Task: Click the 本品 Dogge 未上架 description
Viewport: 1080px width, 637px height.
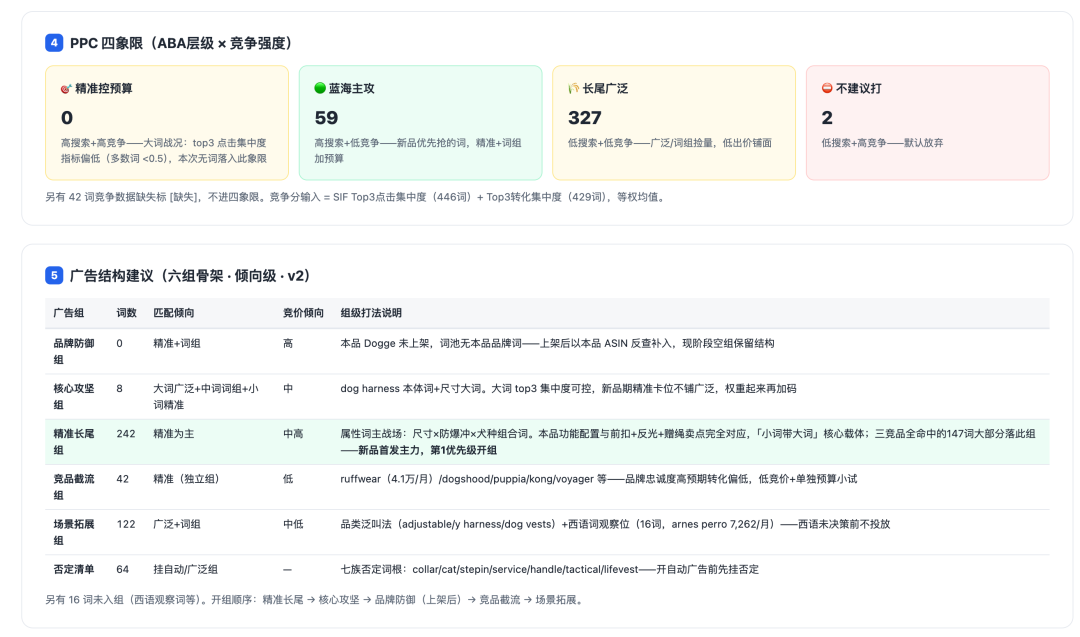Action: tap(557, 343)
